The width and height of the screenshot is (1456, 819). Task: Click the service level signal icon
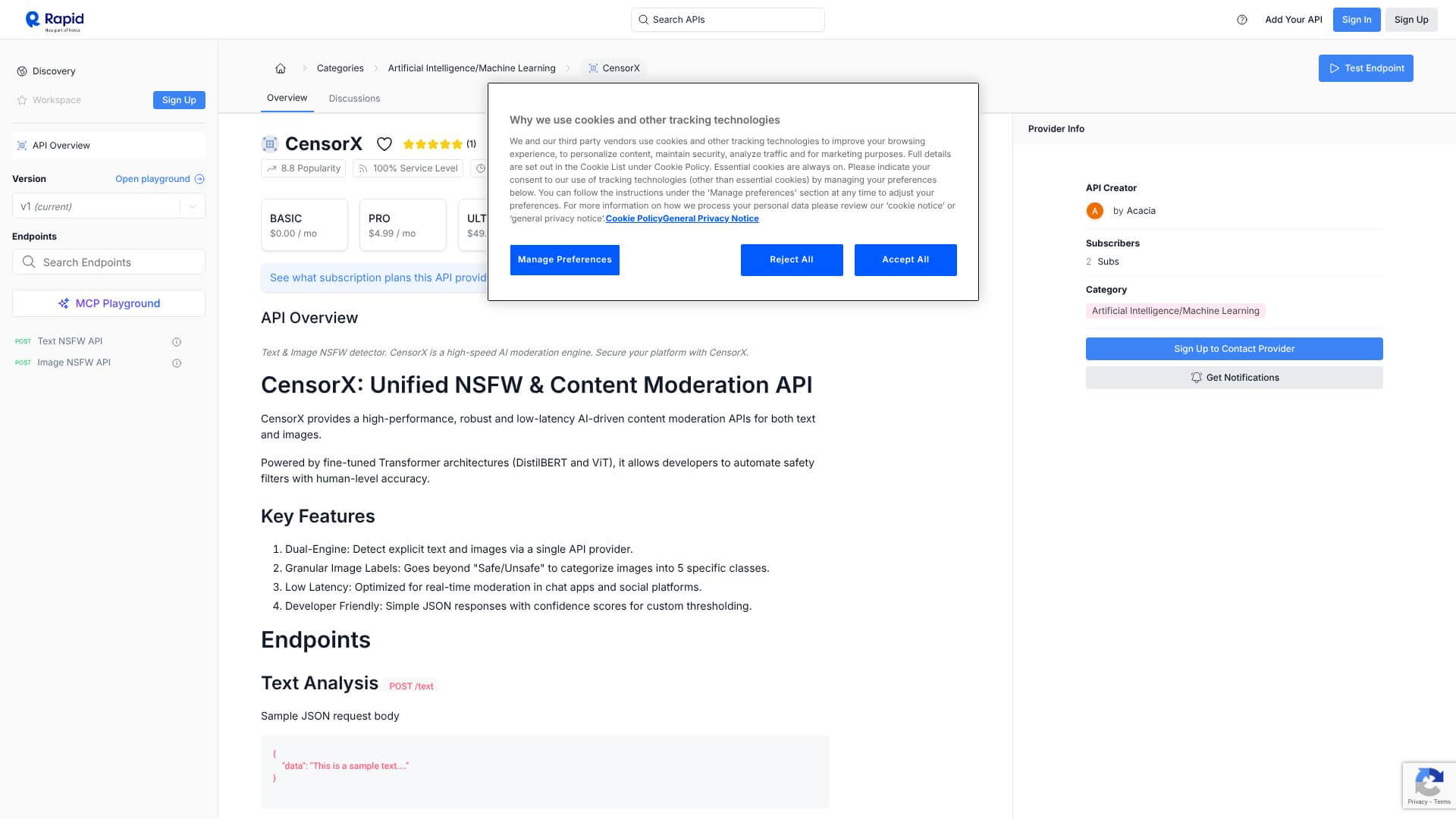coord(363,168)
